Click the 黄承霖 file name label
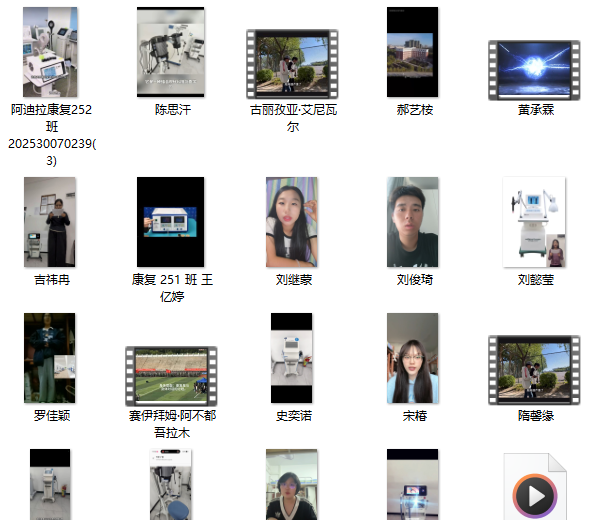The height and width of the screenshot is (532, 606). pyautogui.click(x=536, y=110)
